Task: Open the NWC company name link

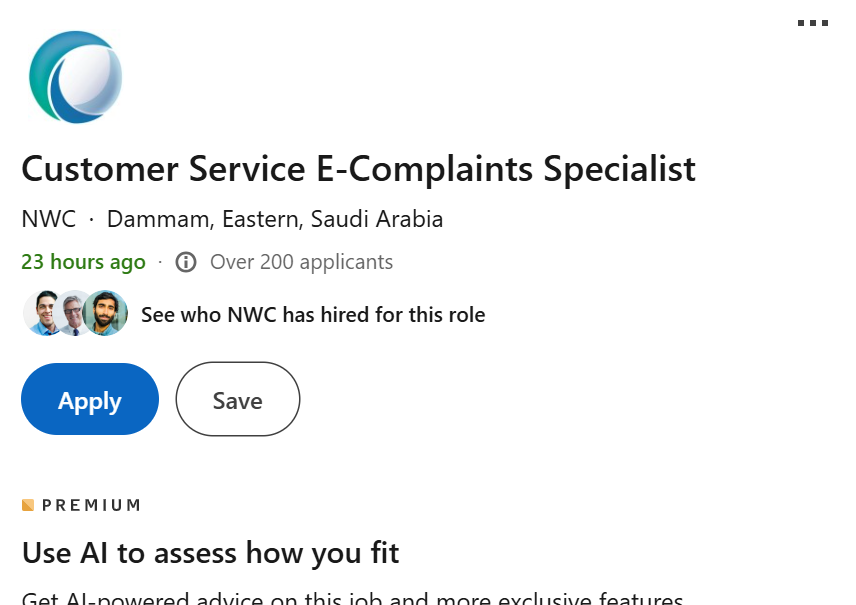Action: 49,219
